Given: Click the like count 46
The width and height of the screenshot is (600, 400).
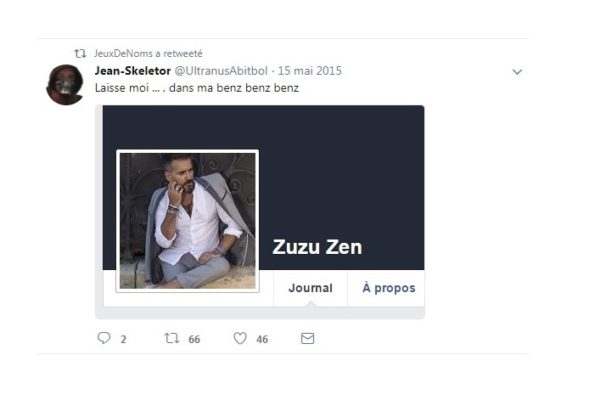Looking at the screenshot, I should point(262,339).
